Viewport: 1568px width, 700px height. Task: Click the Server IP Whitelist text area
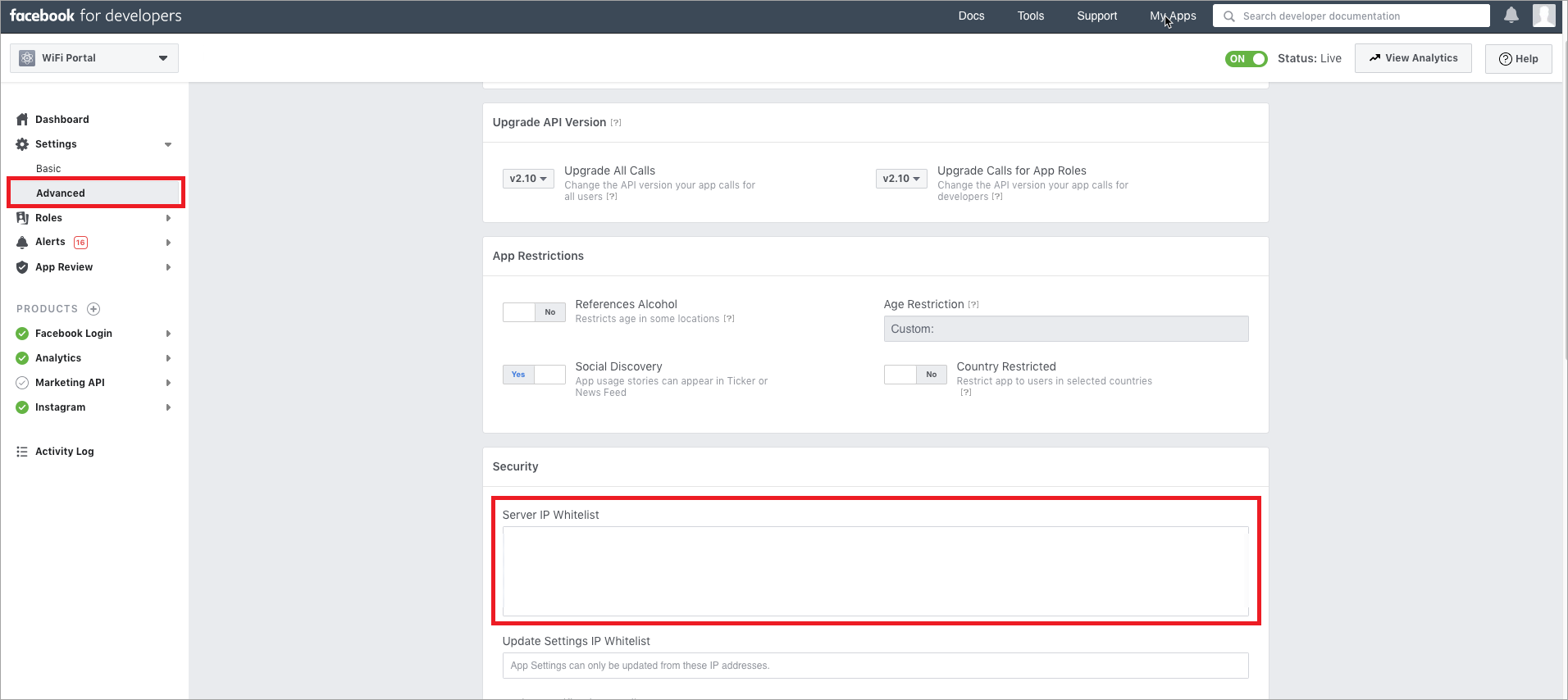[875, 571]
